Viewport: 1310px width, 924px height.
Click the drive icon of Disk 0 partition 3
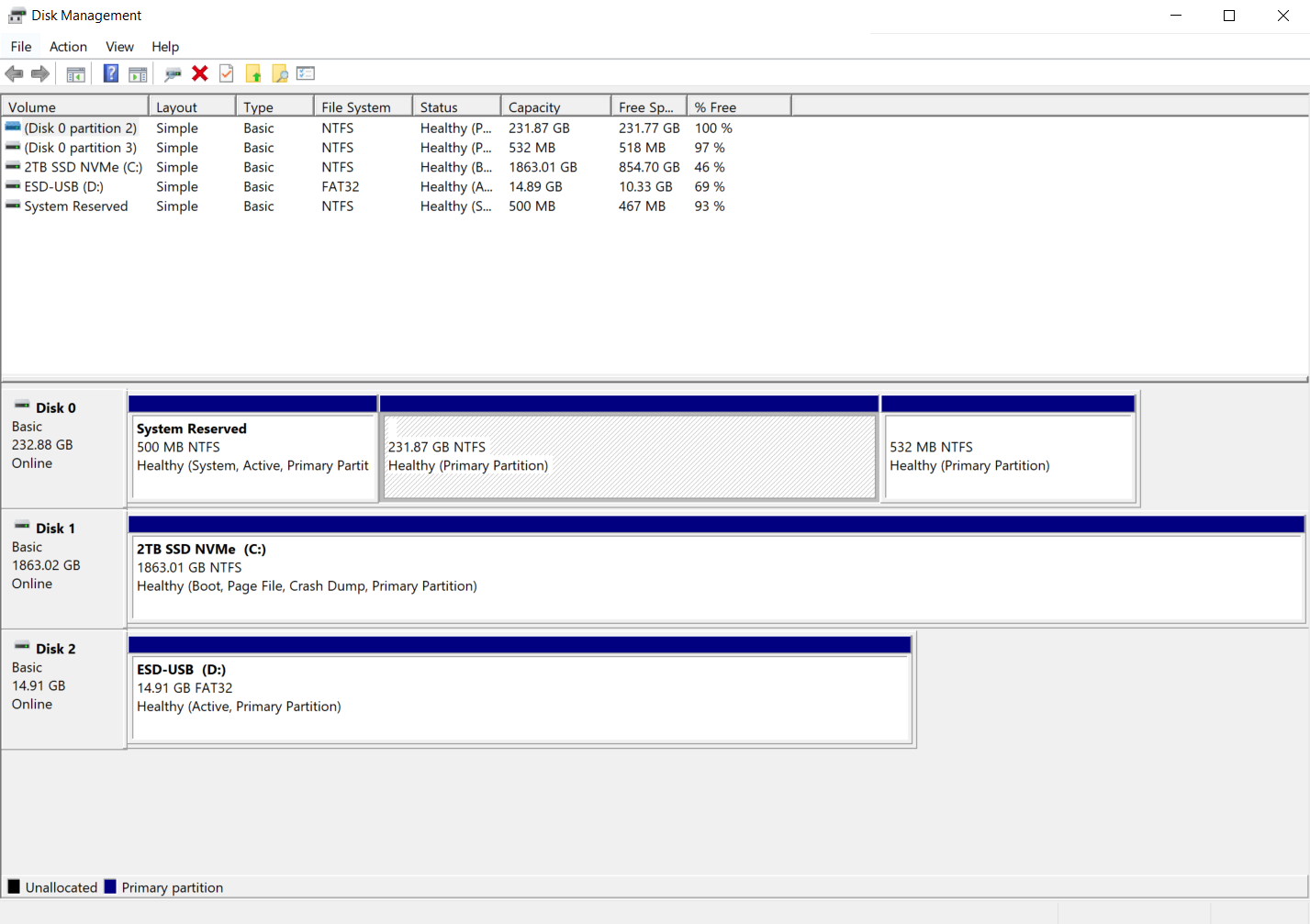pos(13,147)
